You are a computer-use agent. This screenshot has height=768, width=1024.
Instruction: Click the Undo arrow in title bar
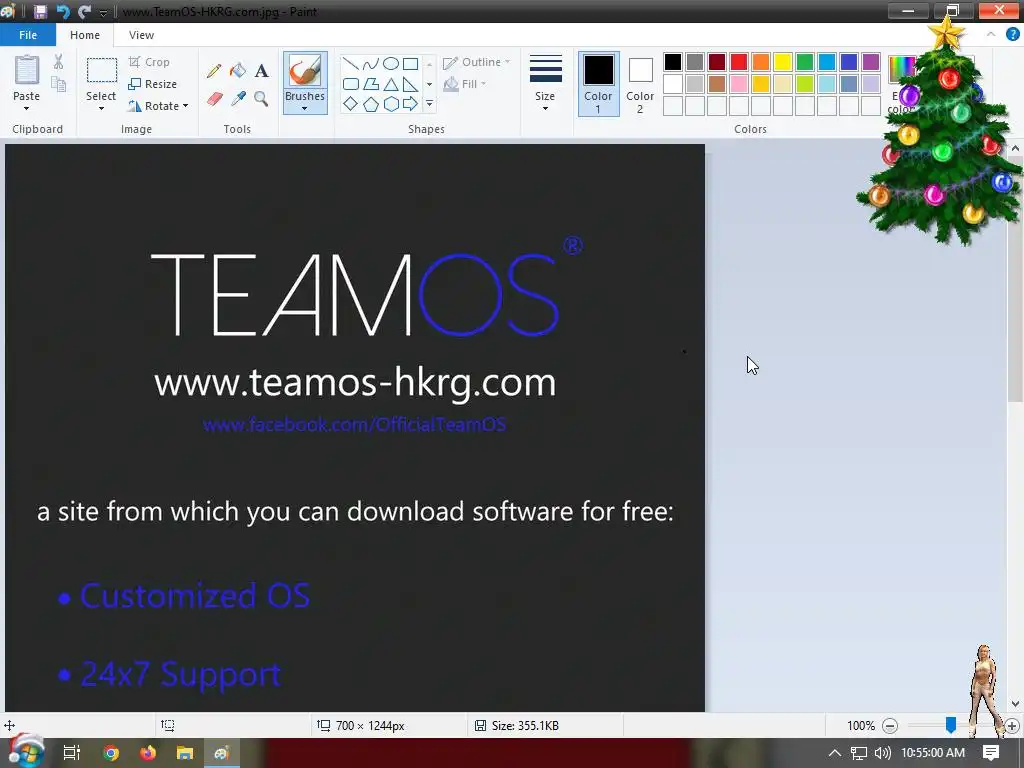63,11
